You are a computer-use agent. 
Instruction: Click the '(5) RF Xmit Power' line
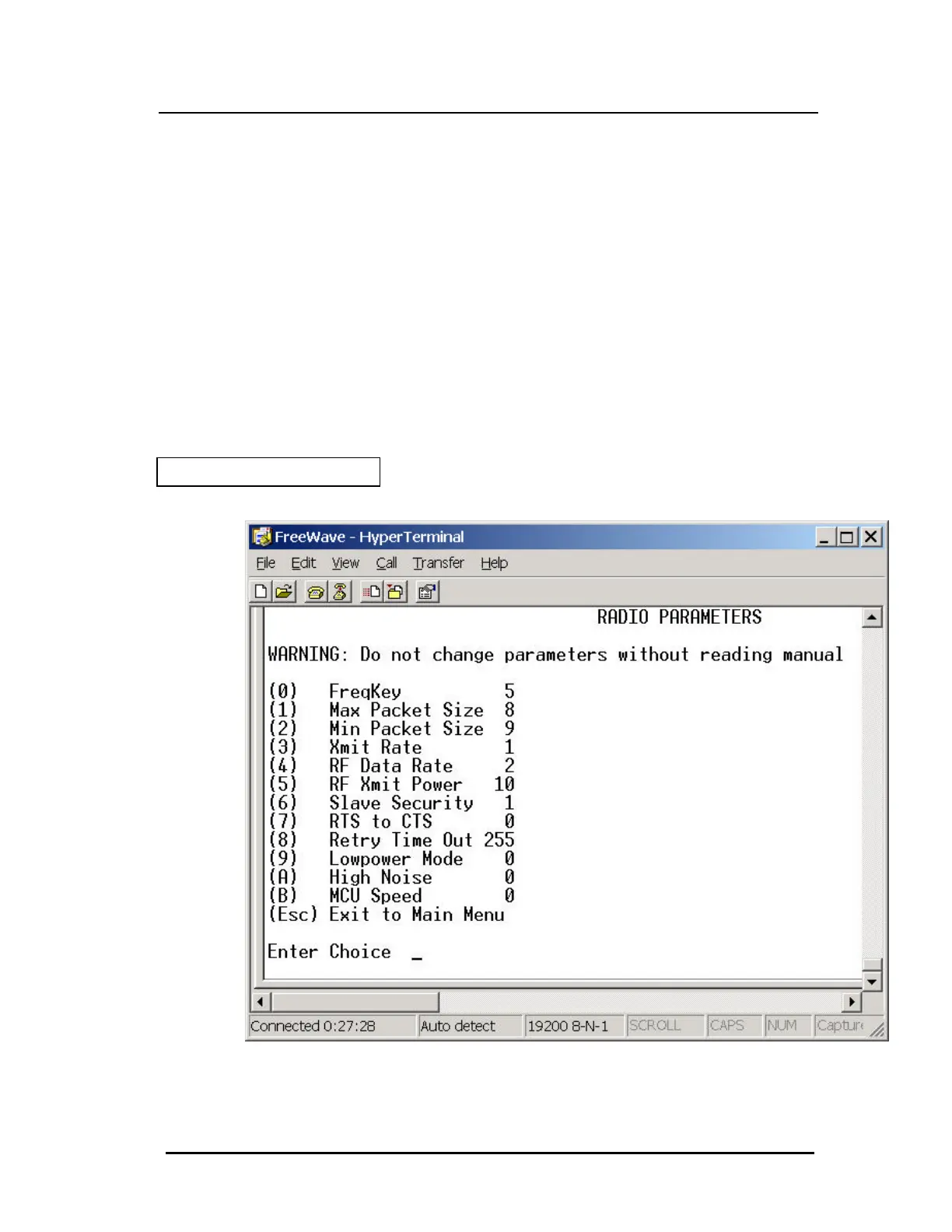tap(391, 785)
